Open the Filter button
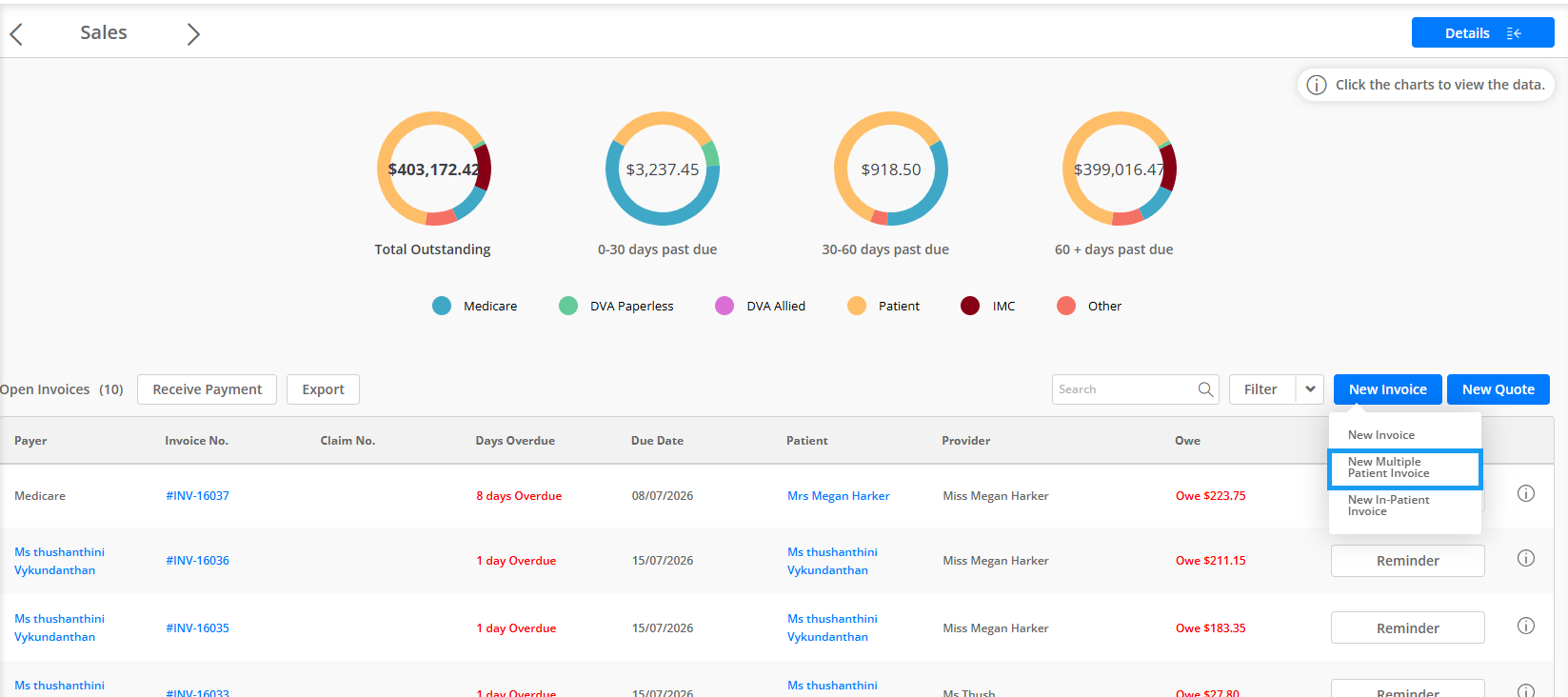Image resolution: width=1568 pixels, height=697 pixels. click(1261, 389)
